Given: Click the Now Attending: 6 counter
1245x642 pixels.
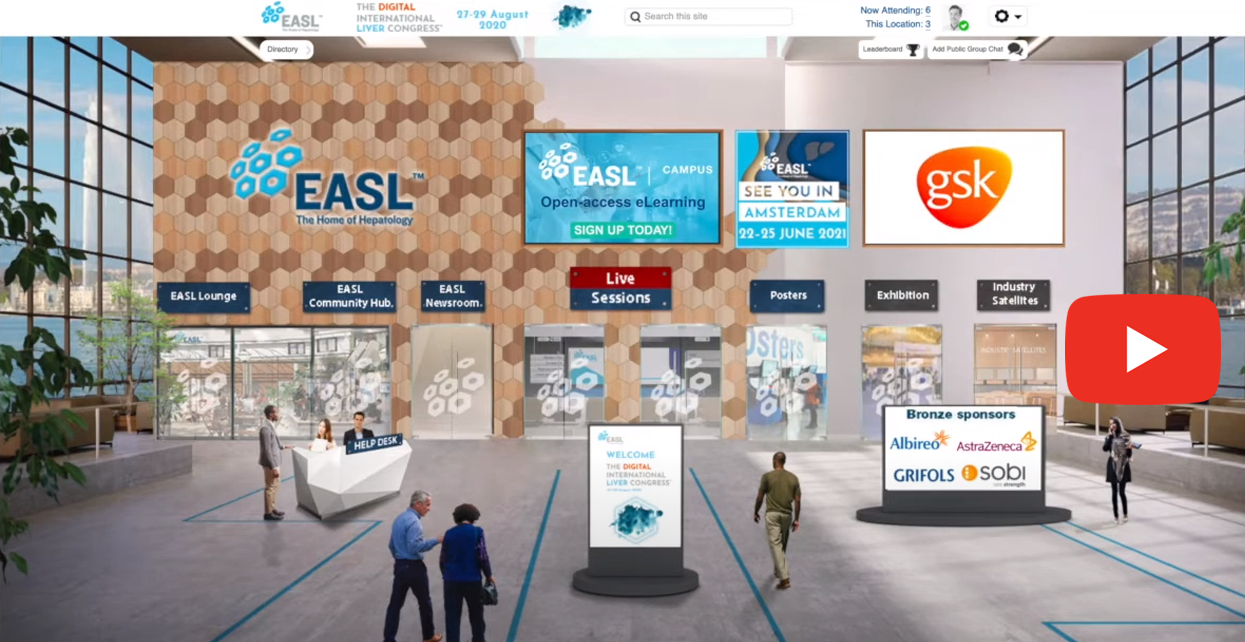Looking at the screenshot, I should tap(895, 10).
